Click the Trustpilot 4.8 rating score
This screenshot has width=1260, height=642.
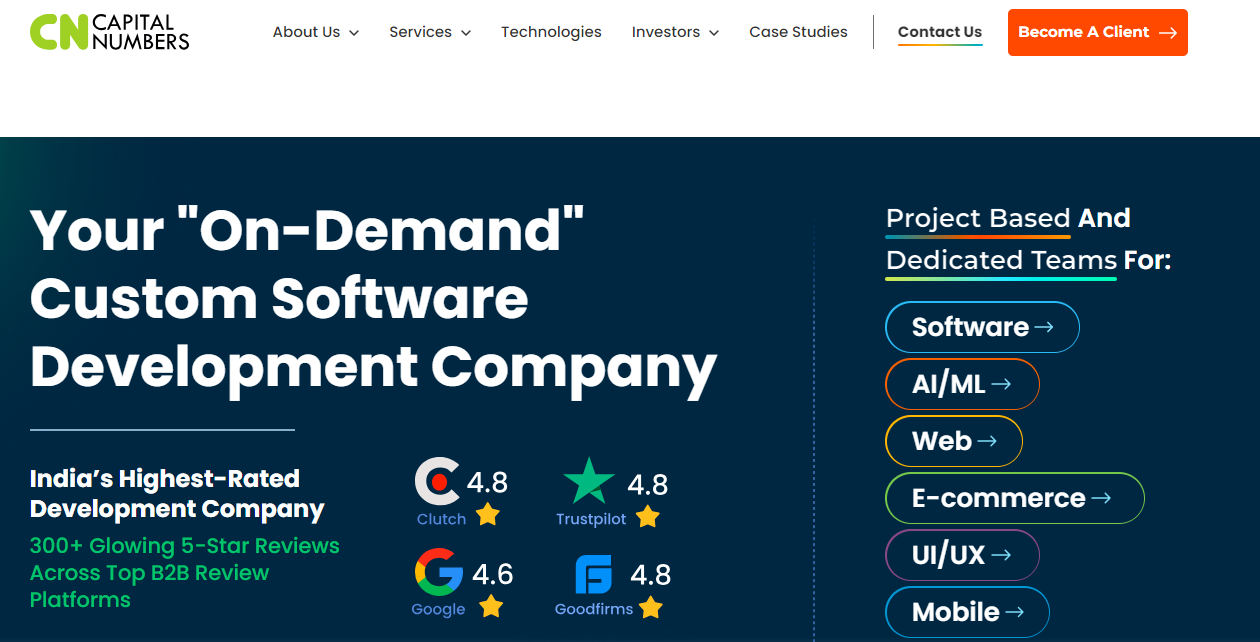coord(647,485)
